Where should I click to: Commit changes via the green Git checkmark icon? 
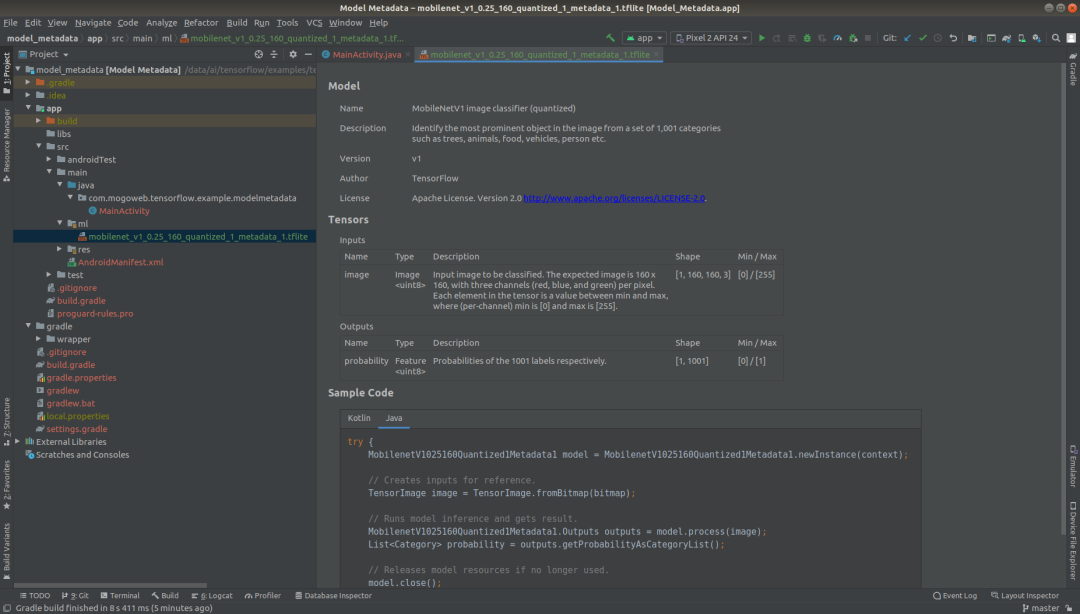[x=923, y=38]
